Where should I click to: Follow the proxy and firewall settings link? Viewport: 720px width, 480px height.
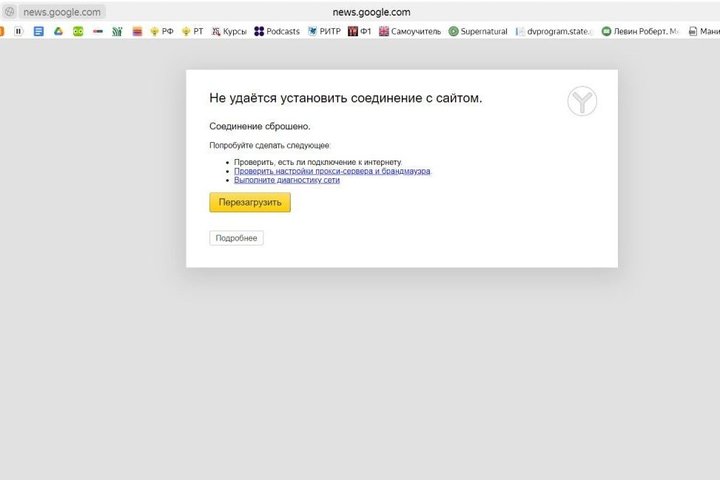[x=332, y=171]
